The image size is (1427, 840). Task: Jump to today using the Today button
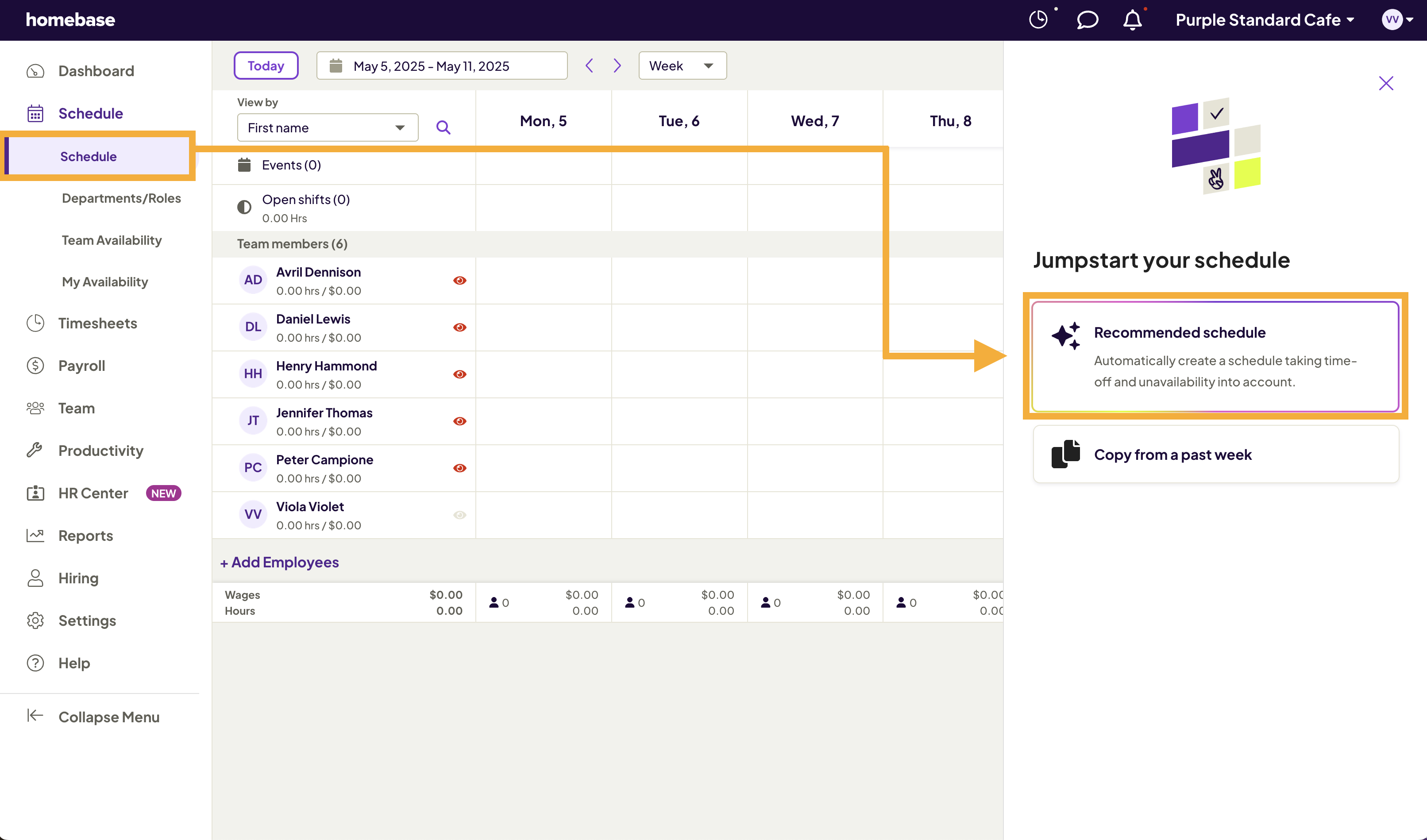point(266,65)
